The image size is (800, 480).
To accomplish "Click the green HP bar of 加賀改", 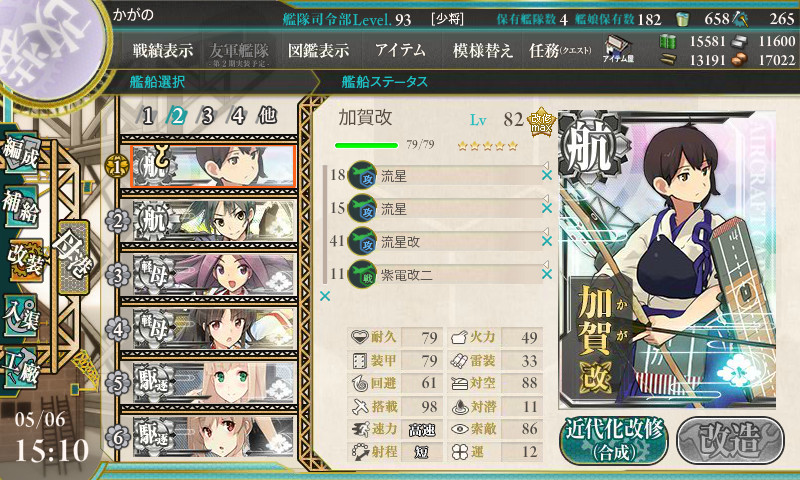I will coord(366,145).
